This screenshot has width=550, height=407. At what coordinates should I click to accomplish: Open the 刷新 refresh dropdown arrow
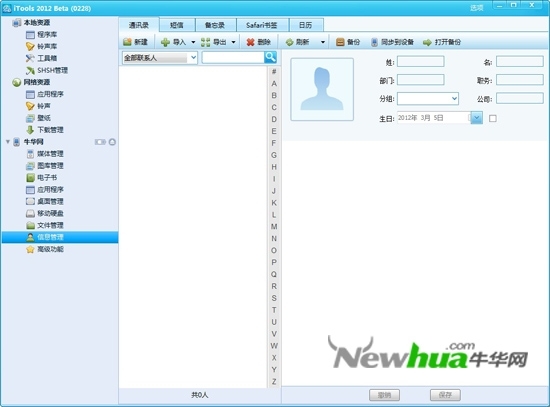click(323, 42)
